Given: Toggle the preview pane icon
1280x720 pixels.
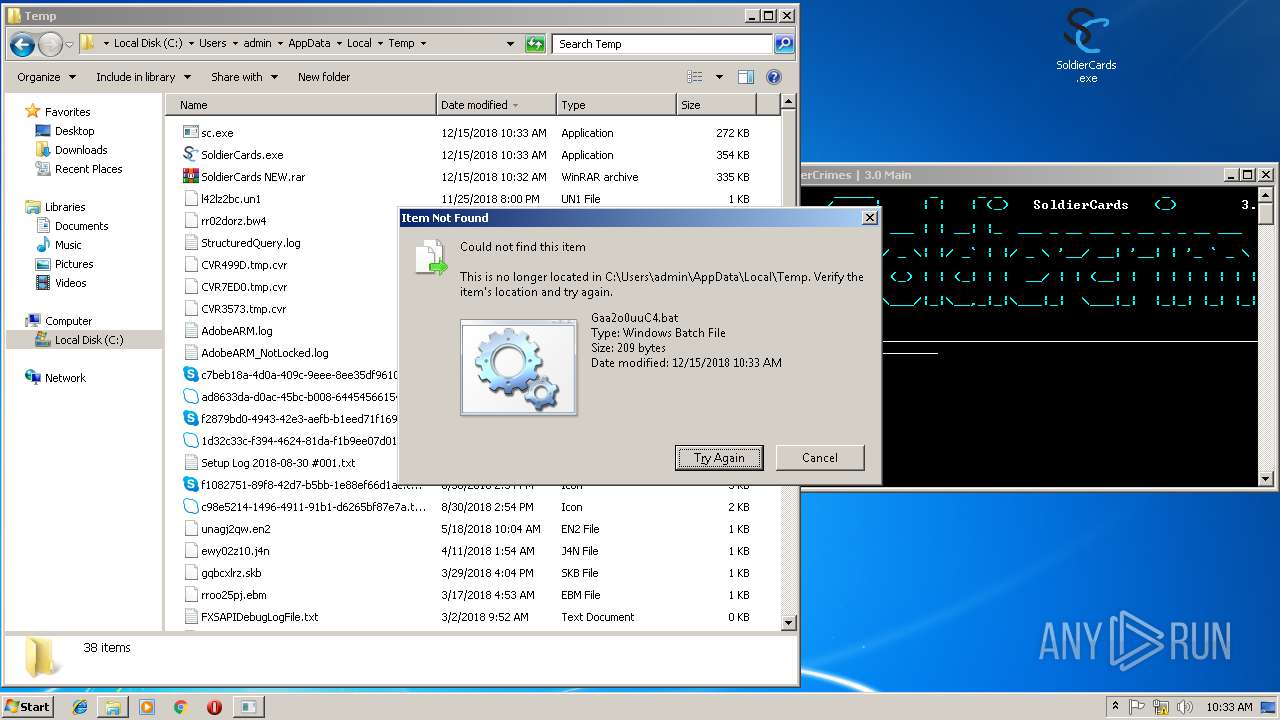Looking at the screenshot, I should pyautogui.click(x=745, y=77).
